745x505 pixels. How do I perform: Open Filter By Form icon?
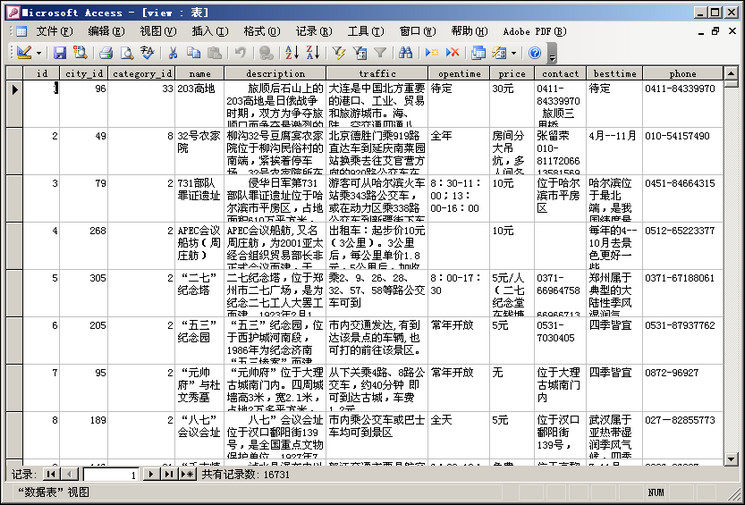[x=359, y=53]
